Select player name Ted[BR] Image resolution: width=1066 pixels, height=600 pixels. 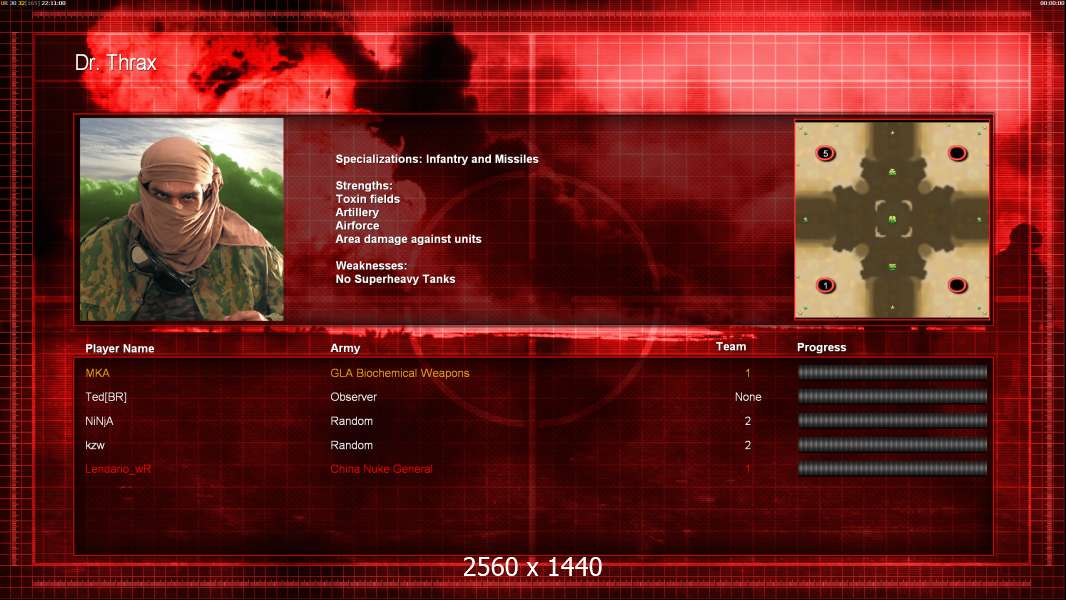(x=106, y=397)
